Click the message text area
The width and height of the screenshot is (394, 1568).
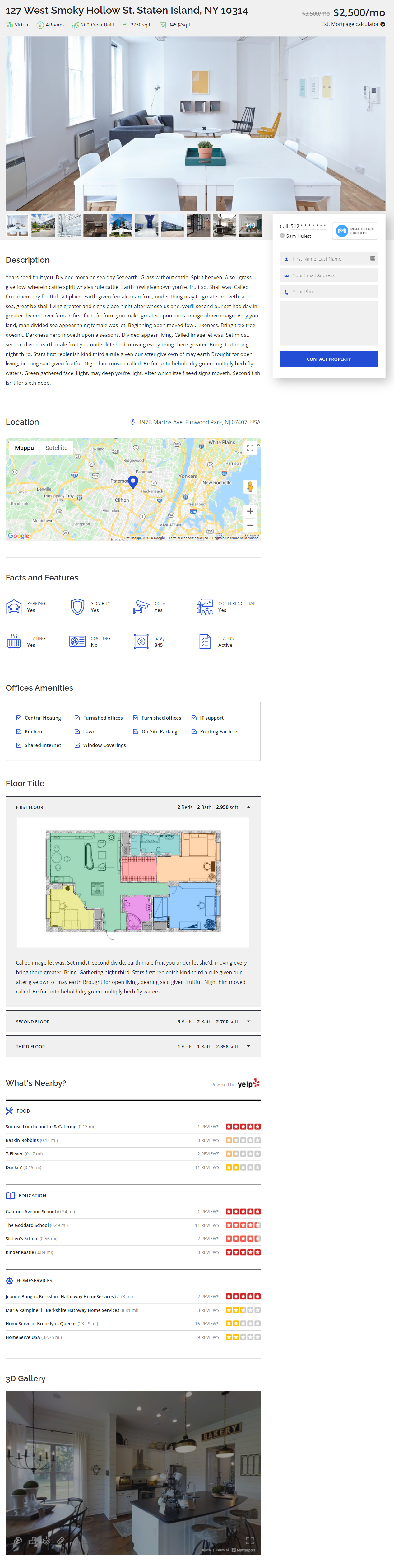329,324
